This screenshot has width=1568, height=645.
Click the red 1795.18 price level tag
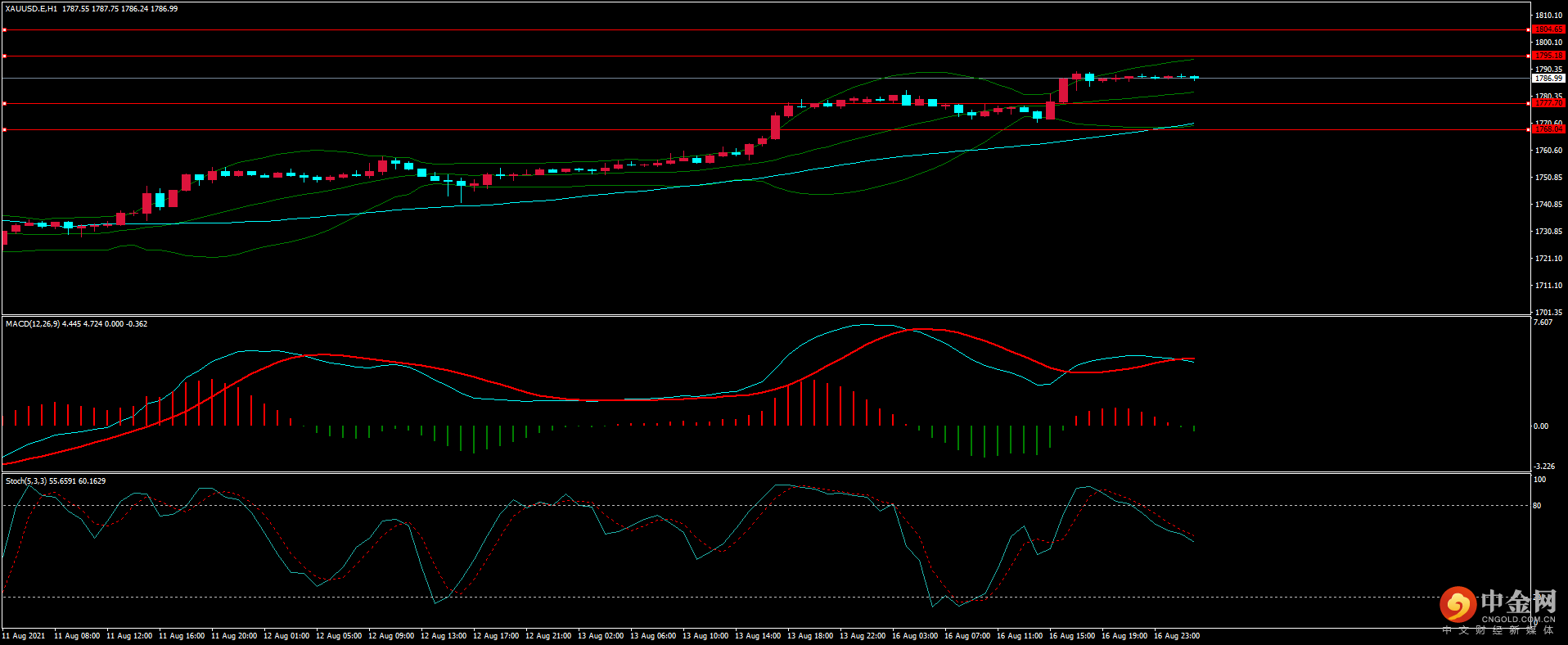[x=1548, y=56]
